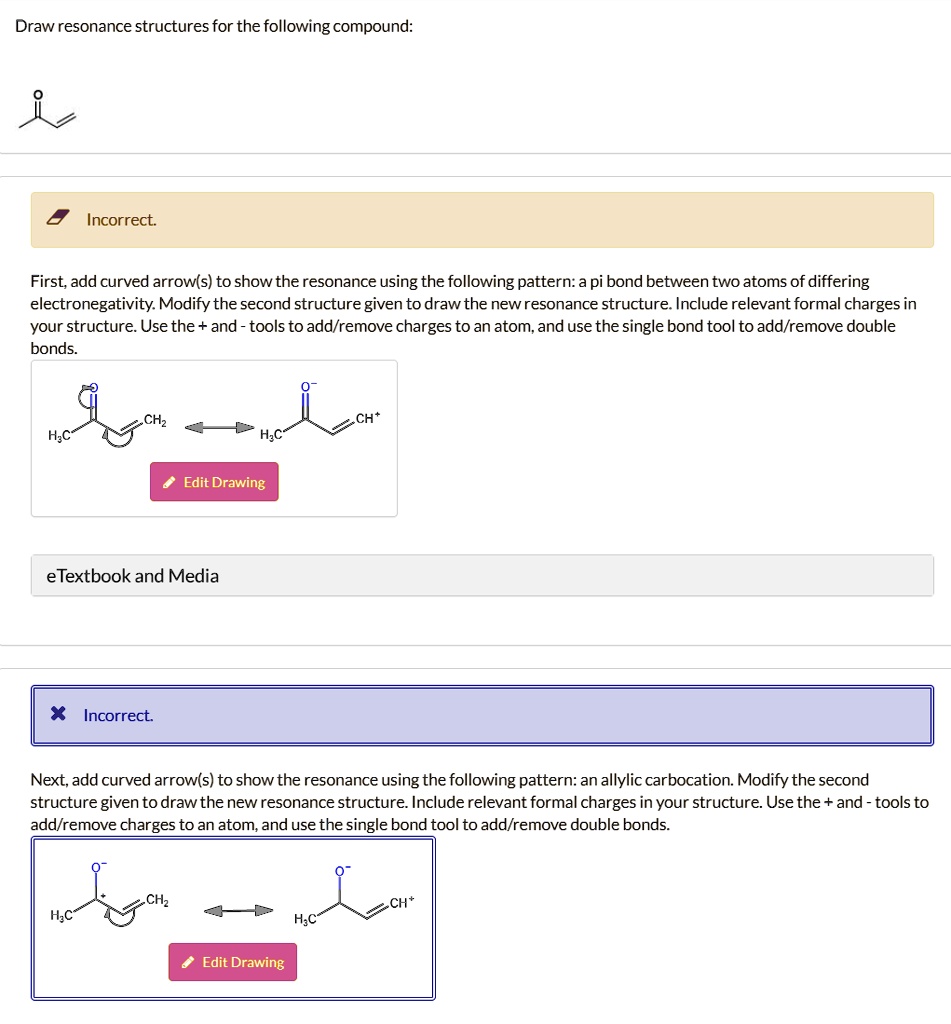Click the CH+ charge label on the second structure
This screenshot has width=951, height=1024.
coord(367,418)
